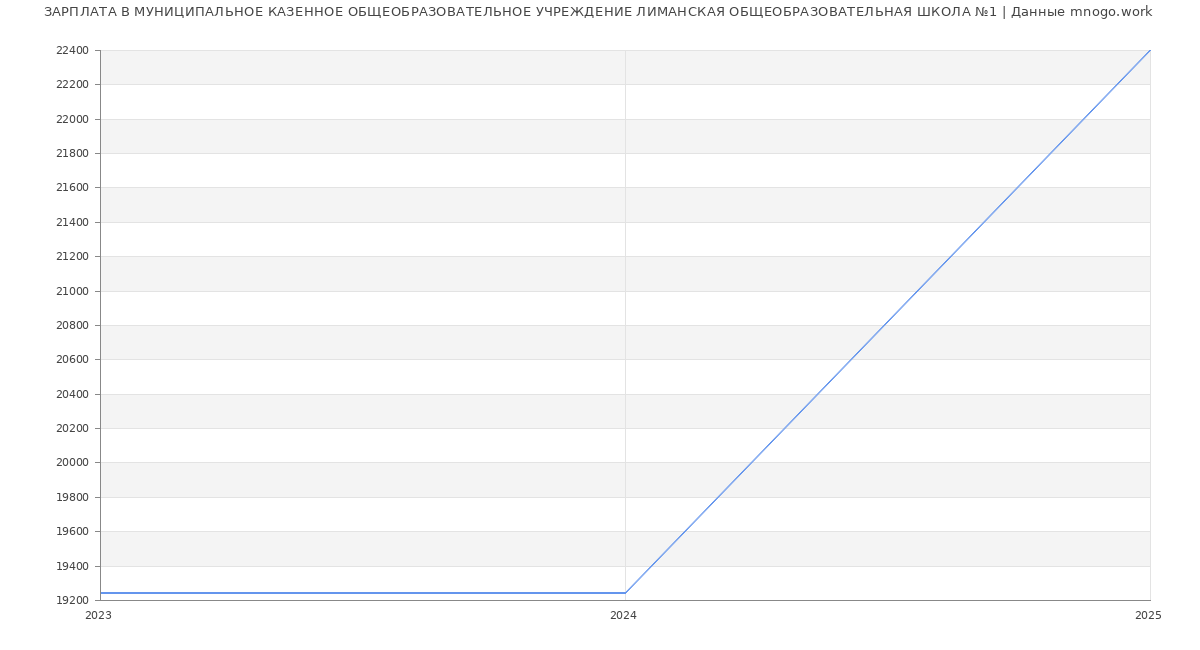Click the line's starting point at 2023
1200x650 pixels.
pyautogui.click(x=101, y=593)
